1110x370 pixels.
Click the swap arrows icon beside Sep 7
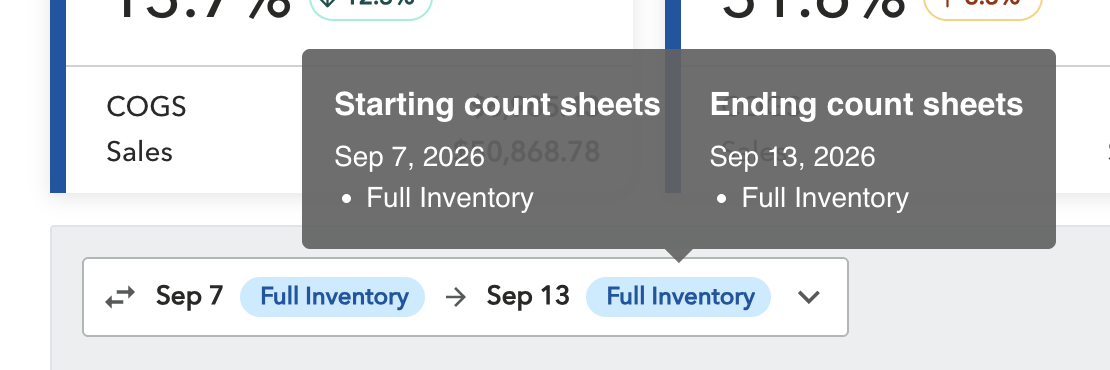[x=120, y=297]
